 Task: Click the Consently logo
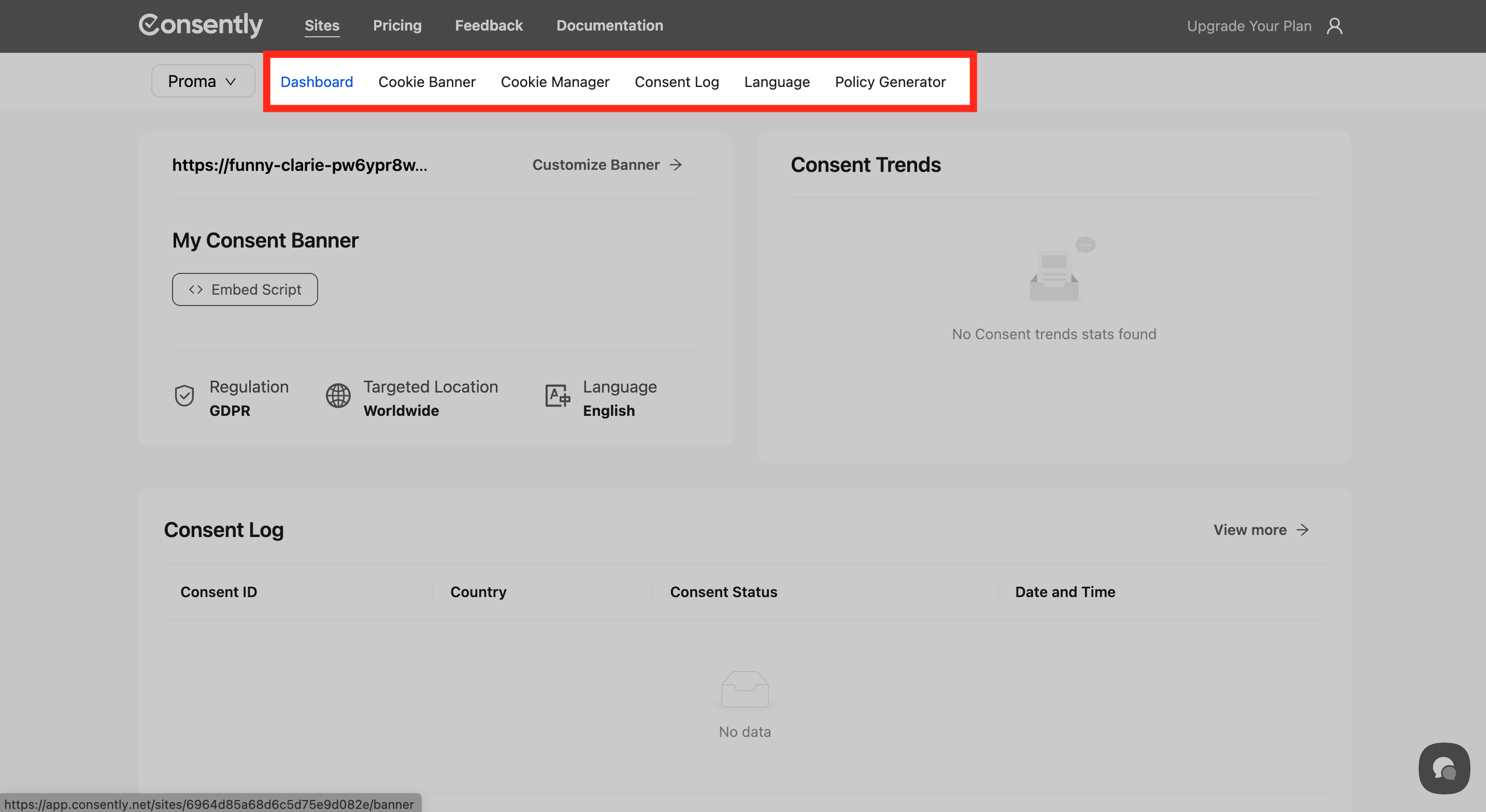click(200, 25)
